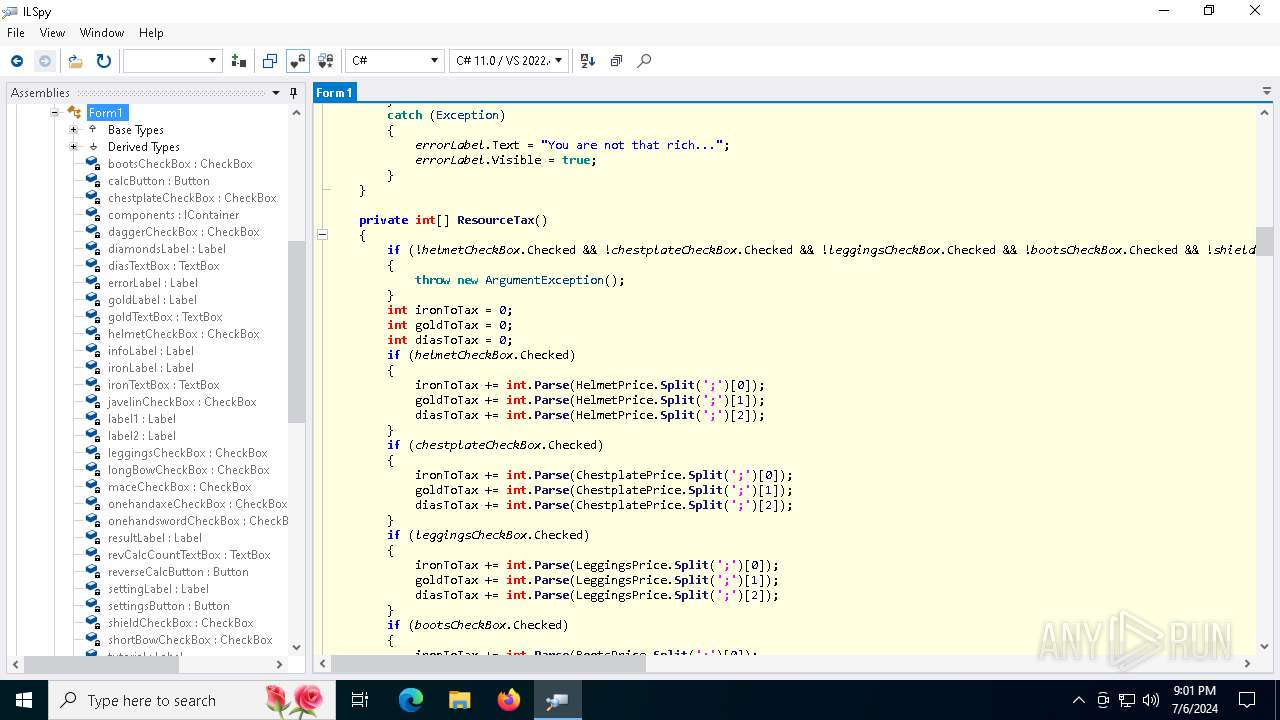This screenshot has width=1280, height=720.
Task: Select components : IContainer field
Action: (174, 215)
